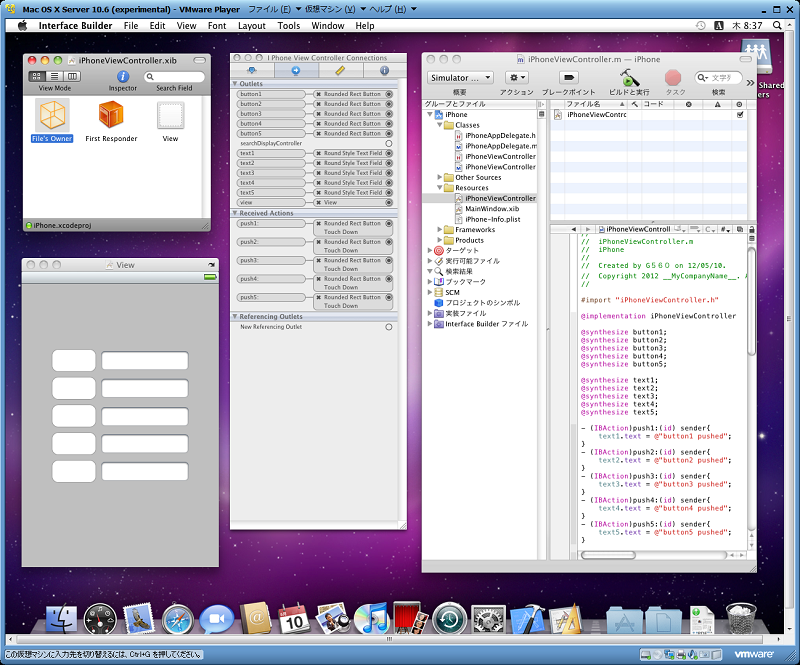This screenshot has height=665, width=800.
Task: Click code editor horizontal scrollbar
Action: pos(608,555)
